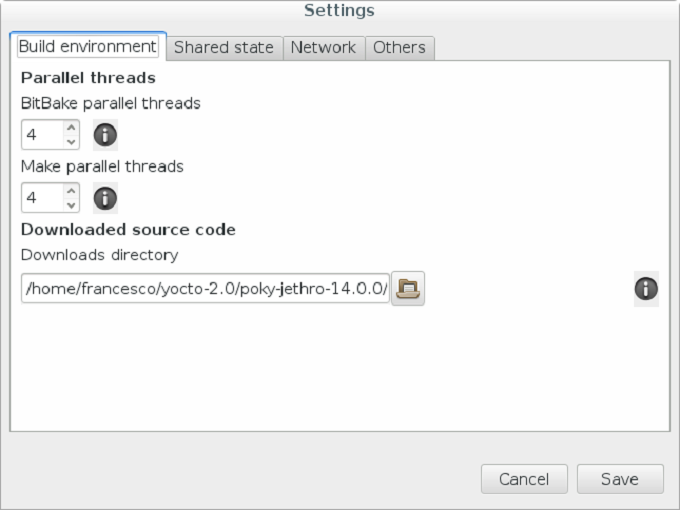Switch to the Shared state tab

pyautogui.click(x=224, y=47)
